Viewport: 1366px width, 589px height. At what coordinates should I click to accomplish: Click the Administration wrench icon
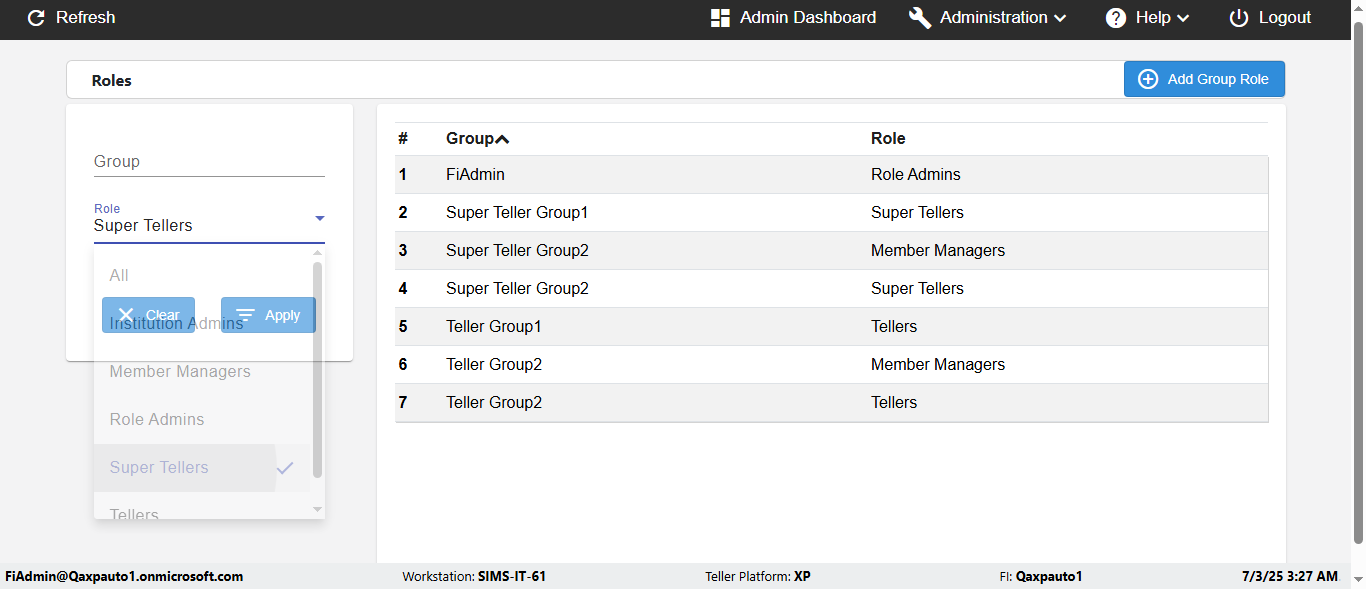920,18
